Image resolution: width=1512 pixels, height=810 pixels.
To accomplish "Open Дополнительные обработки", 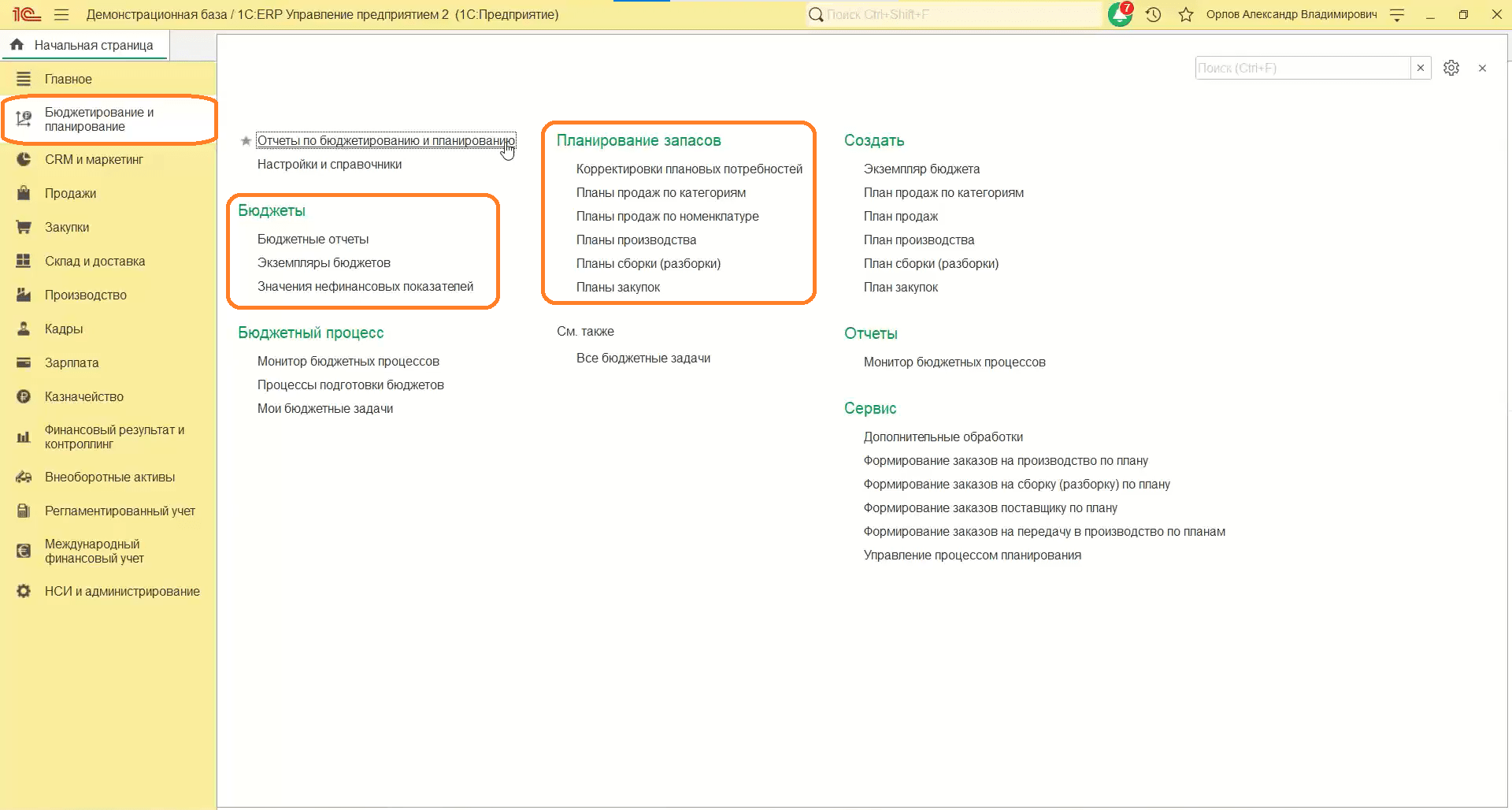I will click(943, 437).
